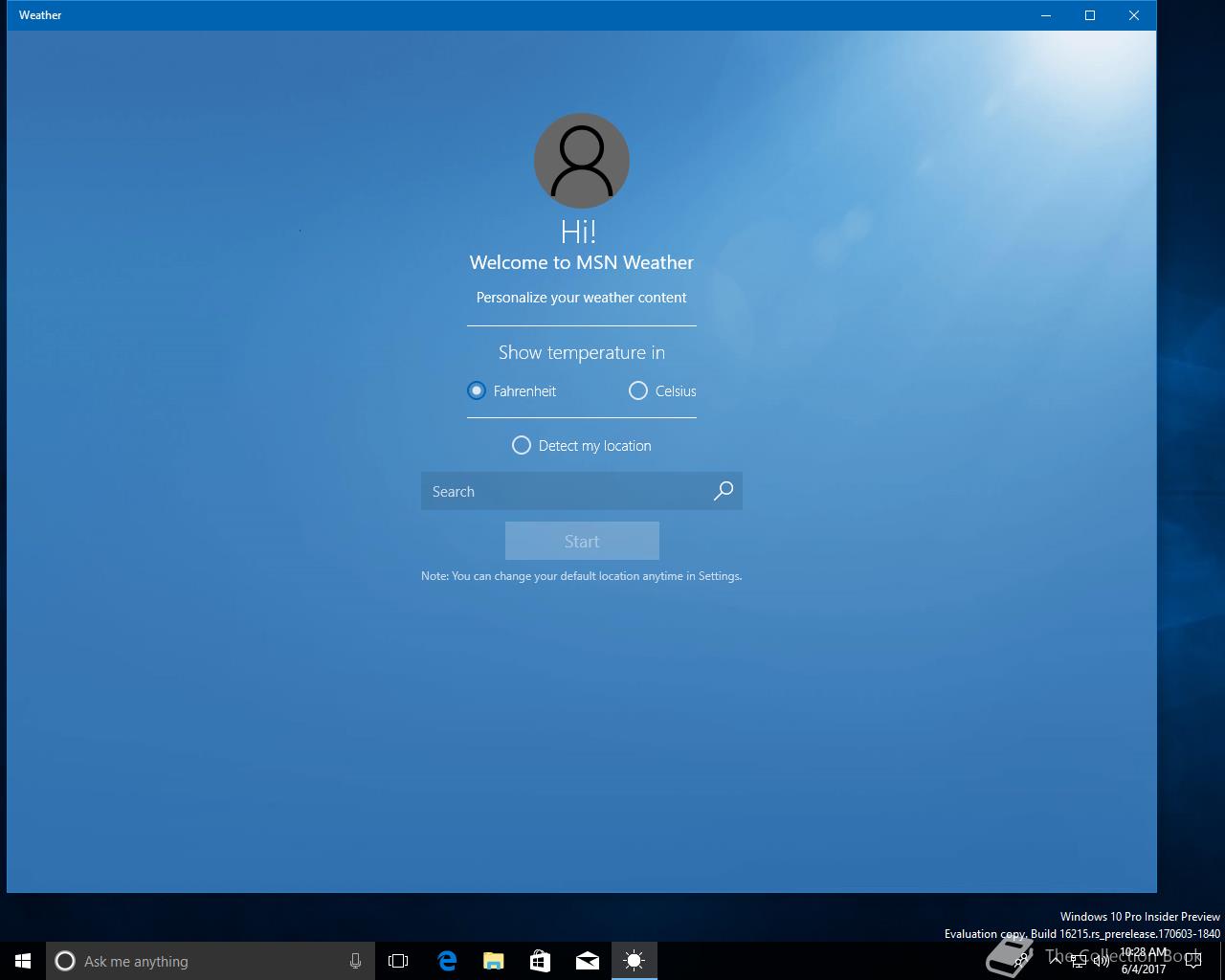Click the Cortana microphone icon
This screenshot has height=980, width=1225.
pos(355,961)
